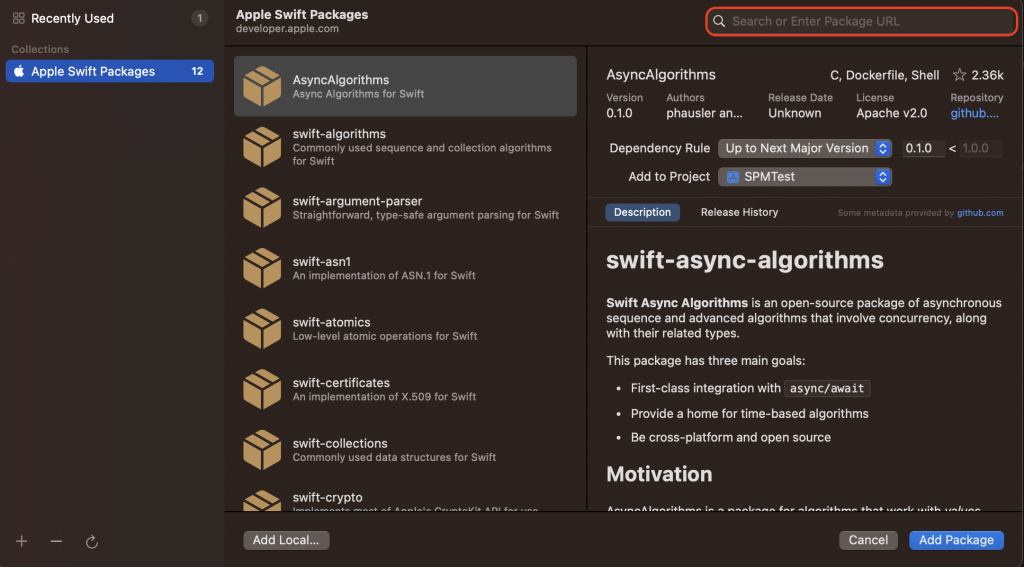The height and width of the screenshot is (567, 1024).
Task: Click the Search or Enter Package URL field
Action: tap(861, 22)
